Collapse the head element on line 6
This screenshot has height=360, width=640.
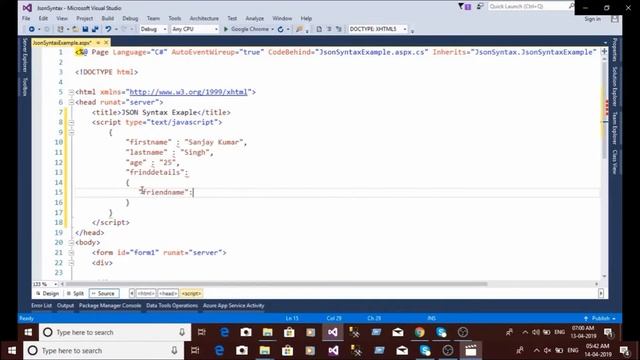pos(71,102)
